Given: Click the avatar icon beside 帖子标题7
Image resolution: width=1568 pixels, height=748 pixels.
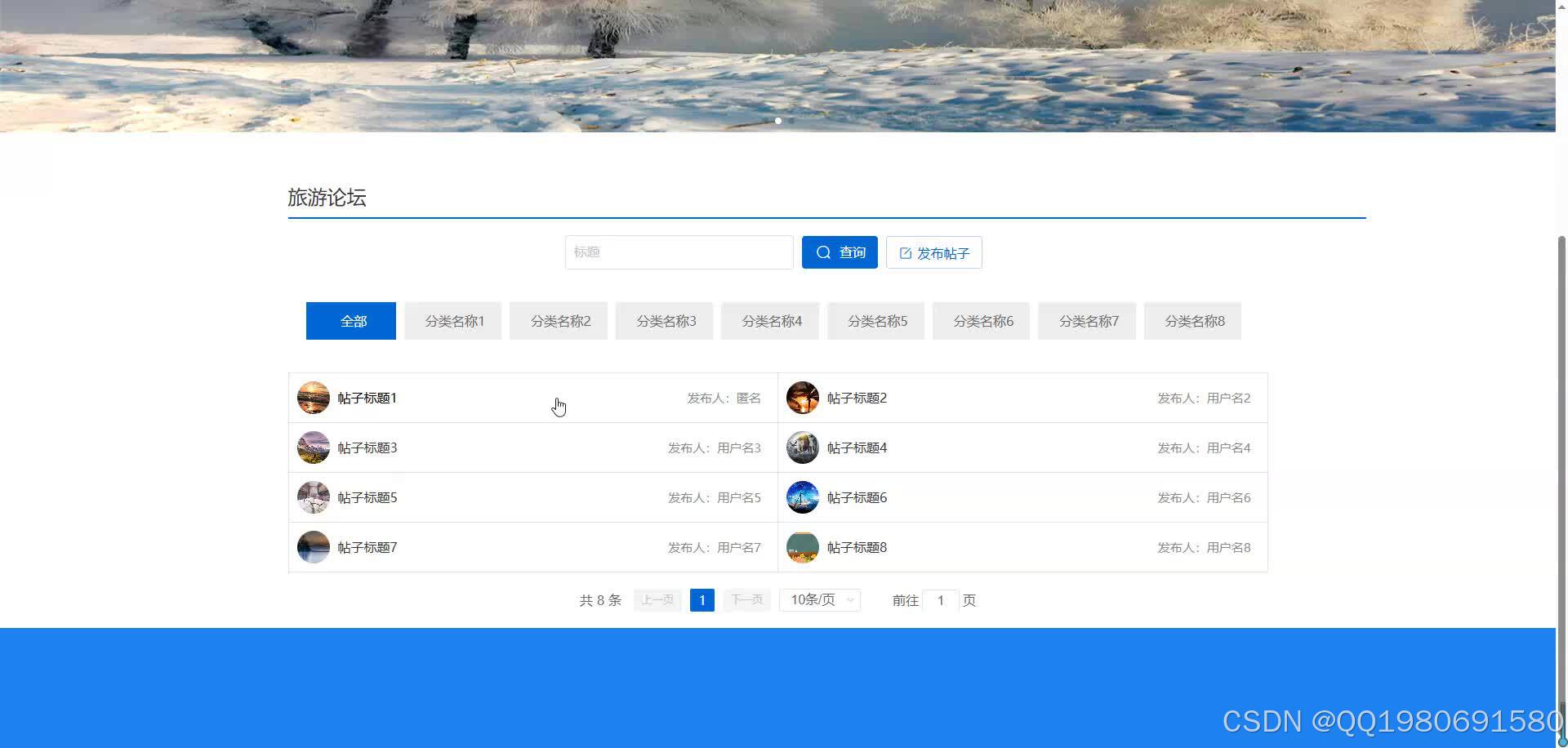Looking at the screenshot, I should coord(313,547).
